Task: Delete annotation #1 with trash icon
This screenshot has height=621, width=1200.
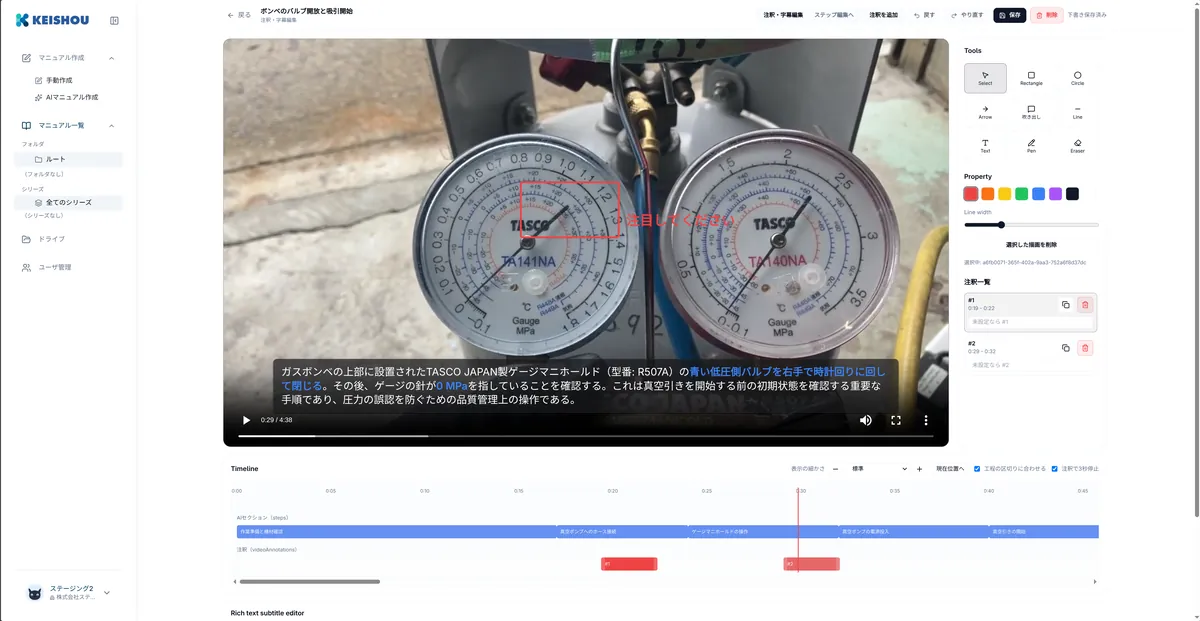Action: coord(1085,305)
